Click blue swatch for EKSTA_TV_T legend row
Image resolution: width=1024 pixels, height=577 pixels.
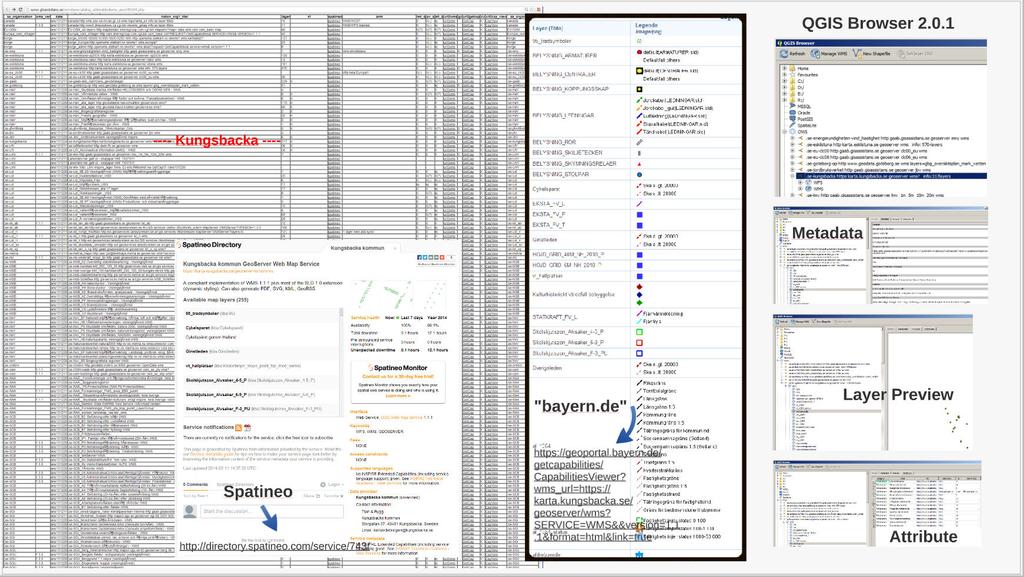tap(639, 225)
